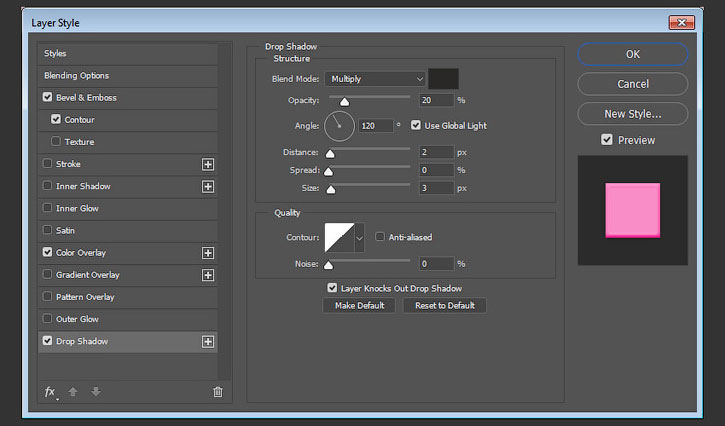Click the Make Default button
The width and height of the screenshot is (725, 426).
pos(359,305)
